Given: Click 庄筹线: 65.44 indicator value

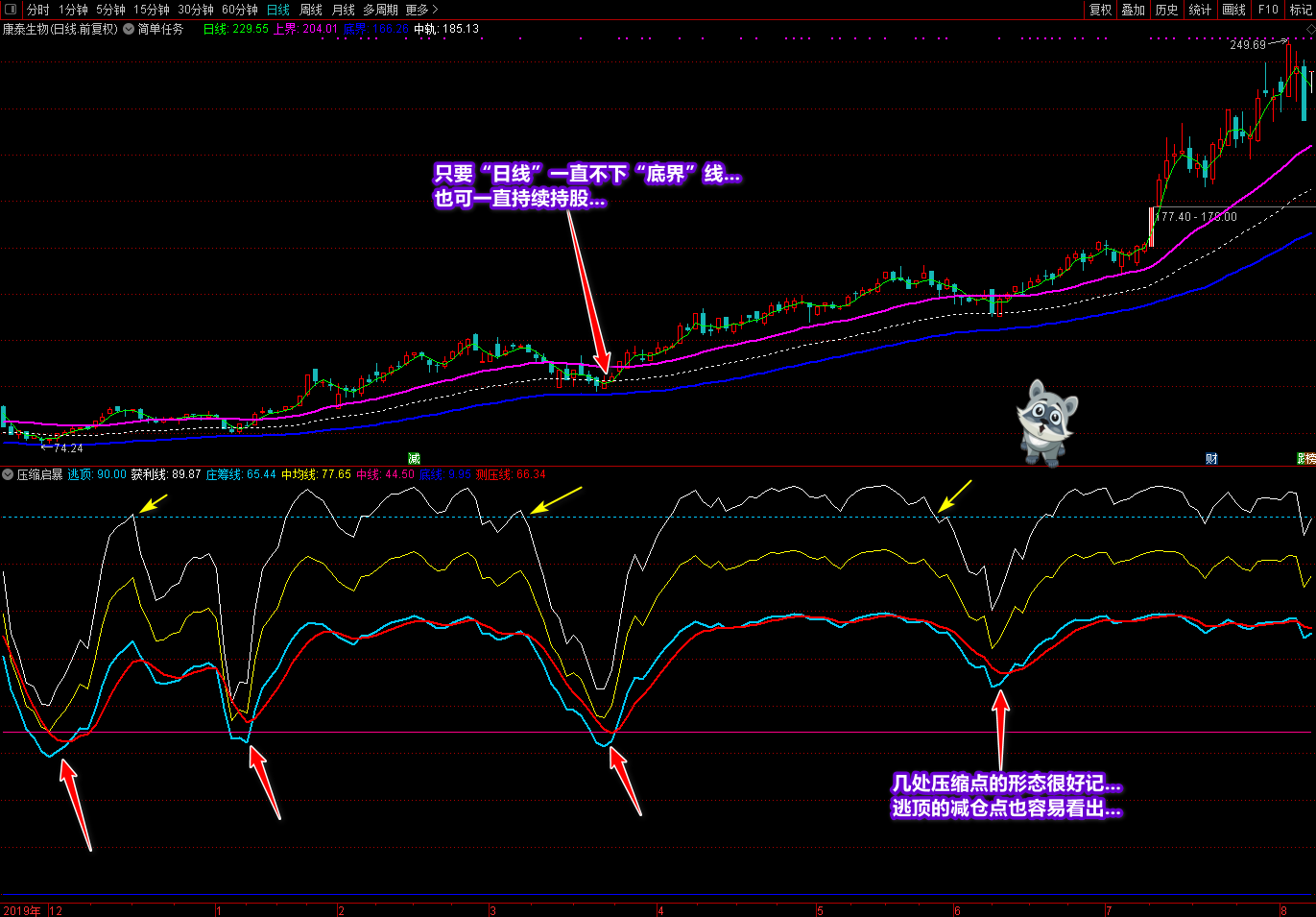Looking at the screenshot, I should 241,474.
